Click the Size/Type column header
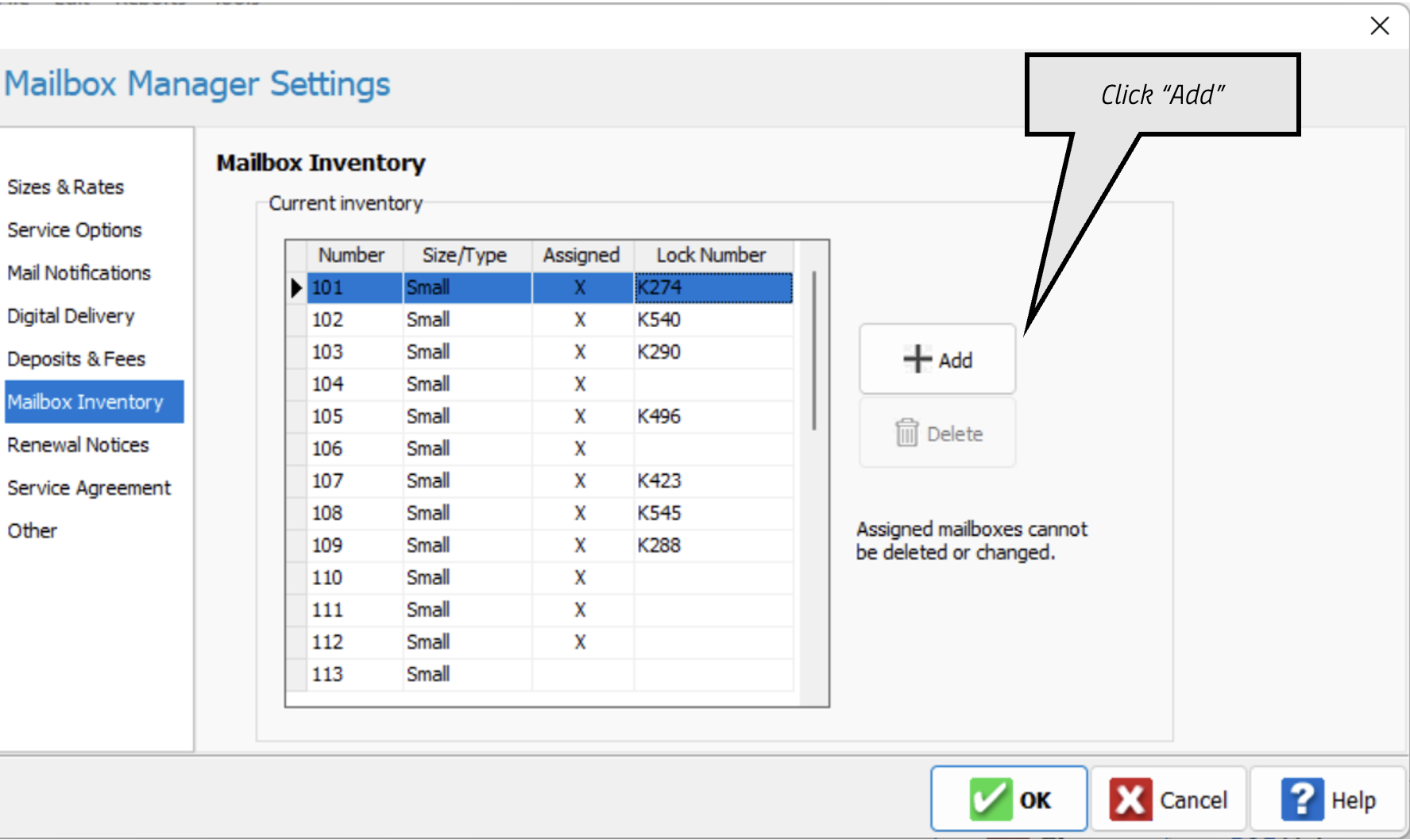The height and width of the screenshot is (840, 1410). (x=467, y=255)
